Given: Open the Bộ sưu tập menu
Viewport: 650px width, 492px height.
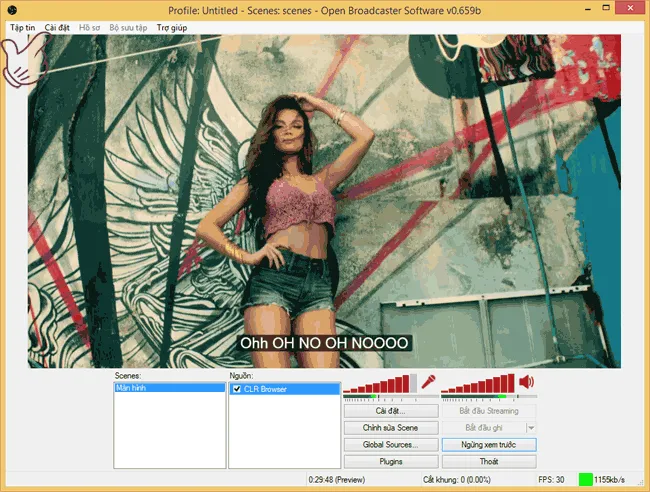Looking at the screenshot, I should click(128, 27).
